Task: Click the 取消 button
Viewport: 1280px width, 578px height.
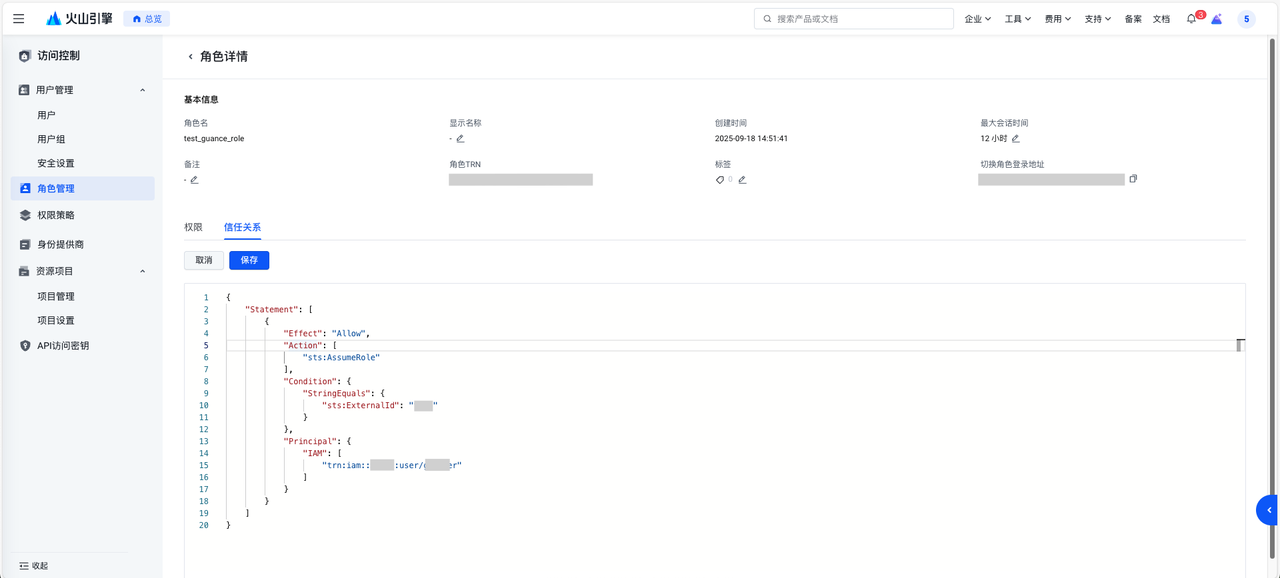Action: click(204, 260)
